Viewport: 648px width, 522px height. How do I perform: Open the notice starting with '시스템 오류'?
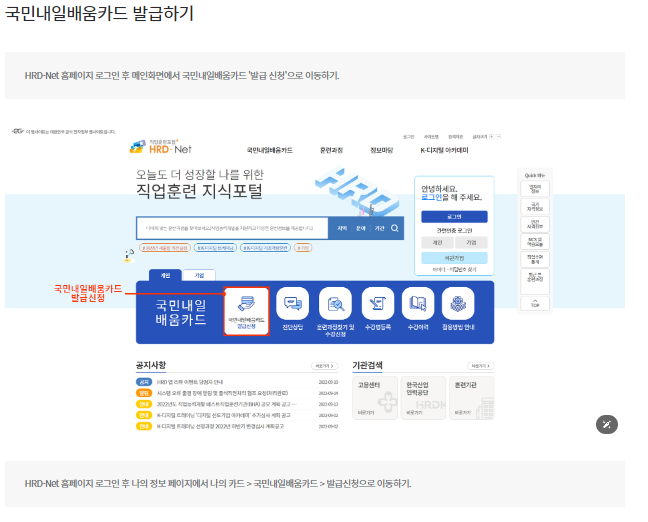[x=222, y=393]
